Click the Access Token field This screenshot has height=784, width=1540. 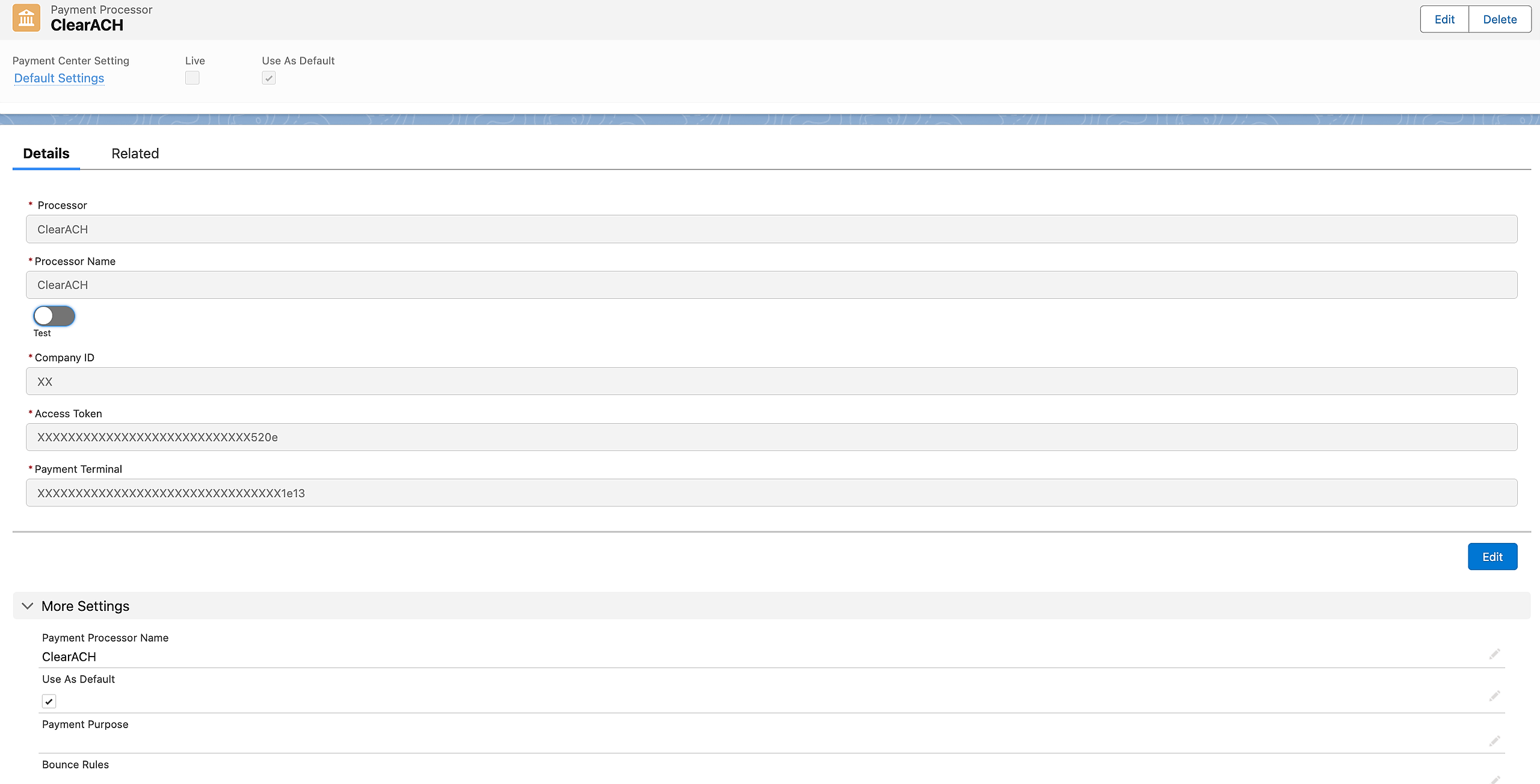point(771,437)
